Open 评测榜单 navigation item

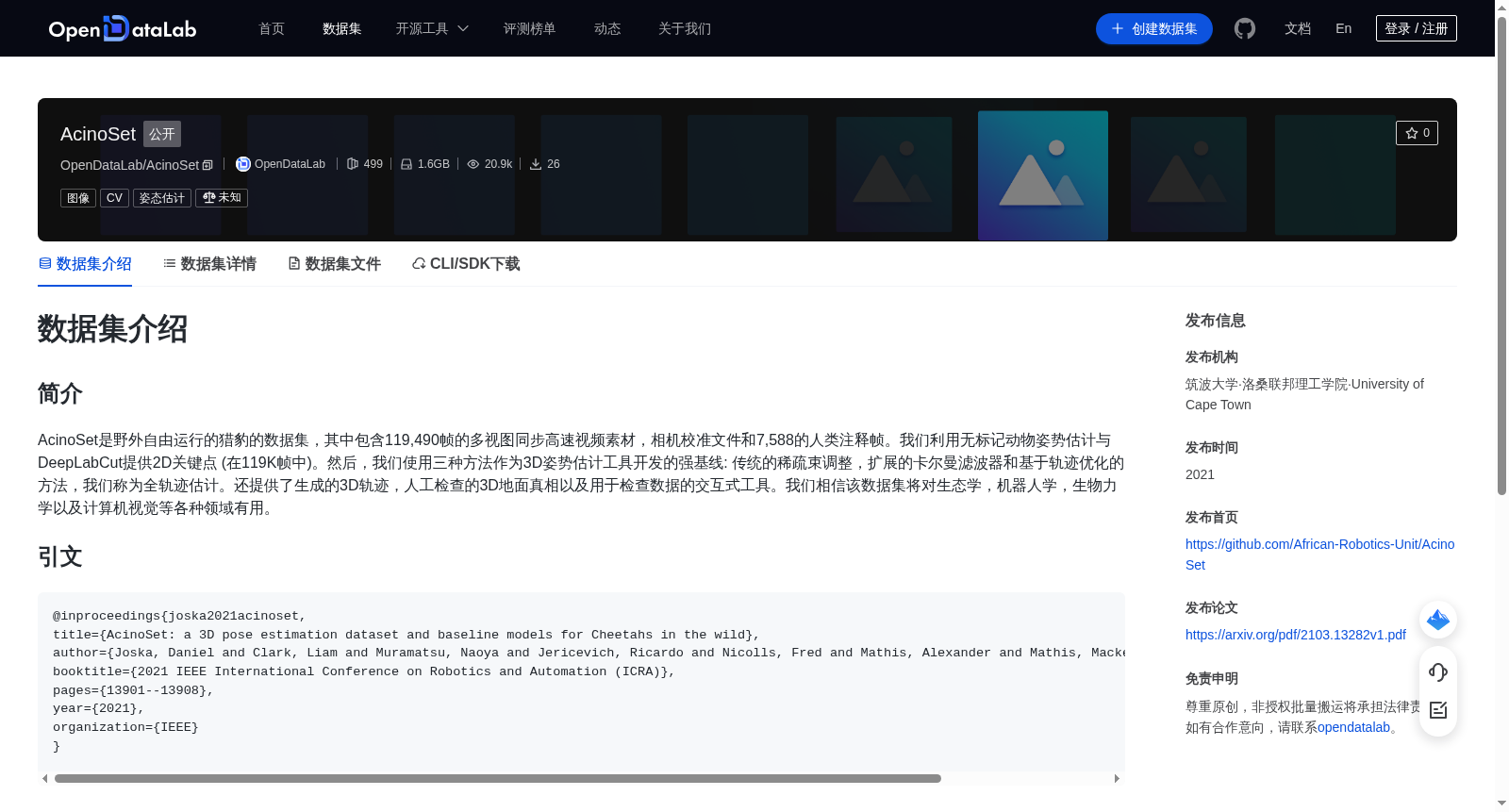pyautogui.click(x=530, y=28)
